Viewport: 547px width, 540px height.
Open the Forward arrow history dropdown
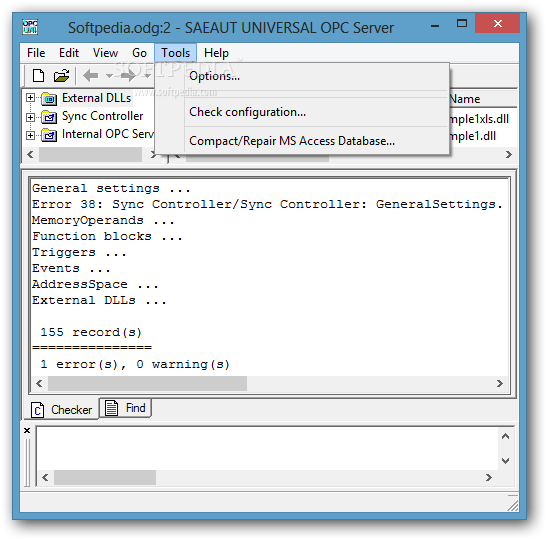coord(147,76)
